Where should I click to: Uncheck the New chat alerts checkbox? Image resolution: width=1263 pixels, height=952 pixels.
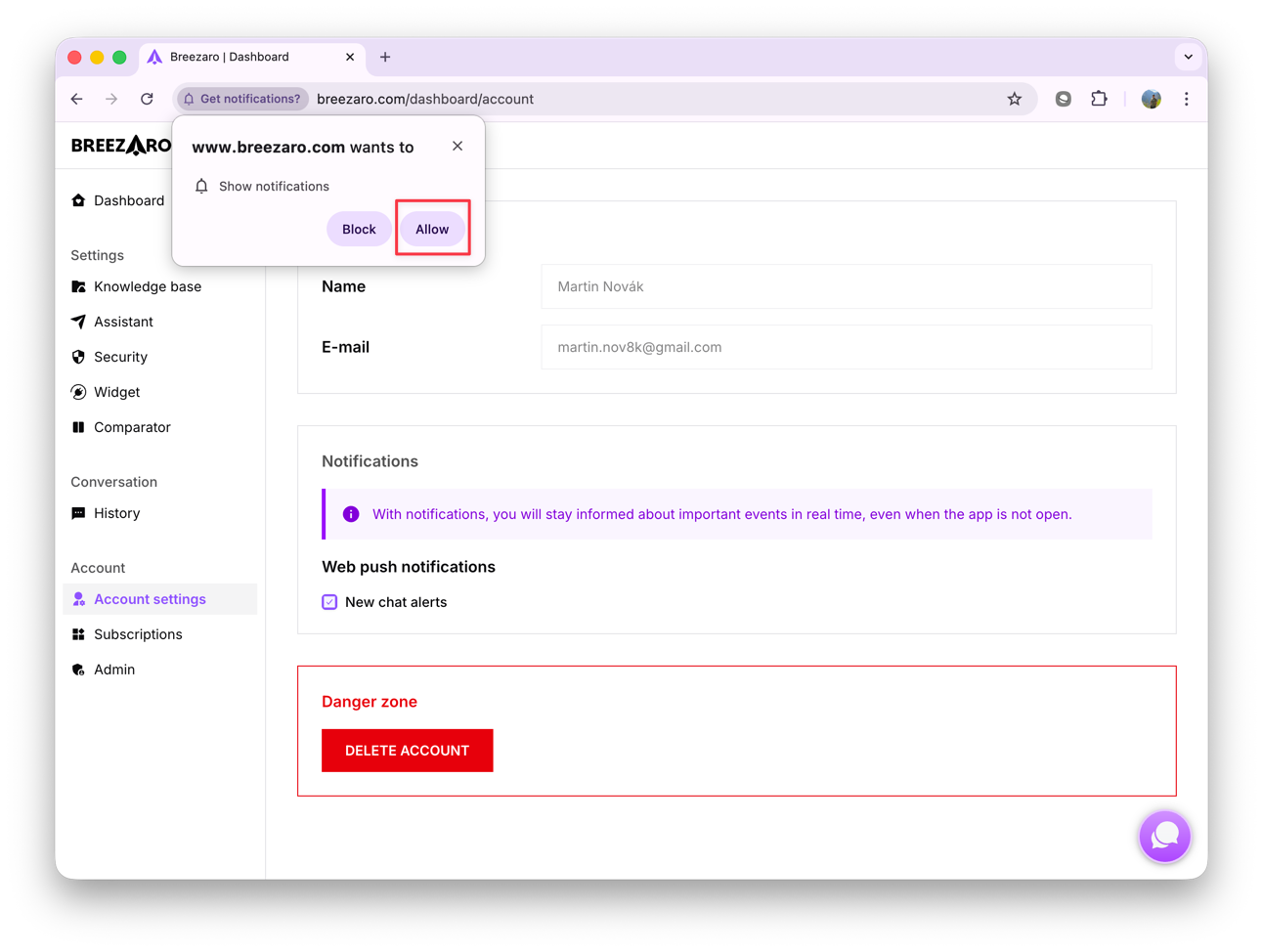click(329, 602)
